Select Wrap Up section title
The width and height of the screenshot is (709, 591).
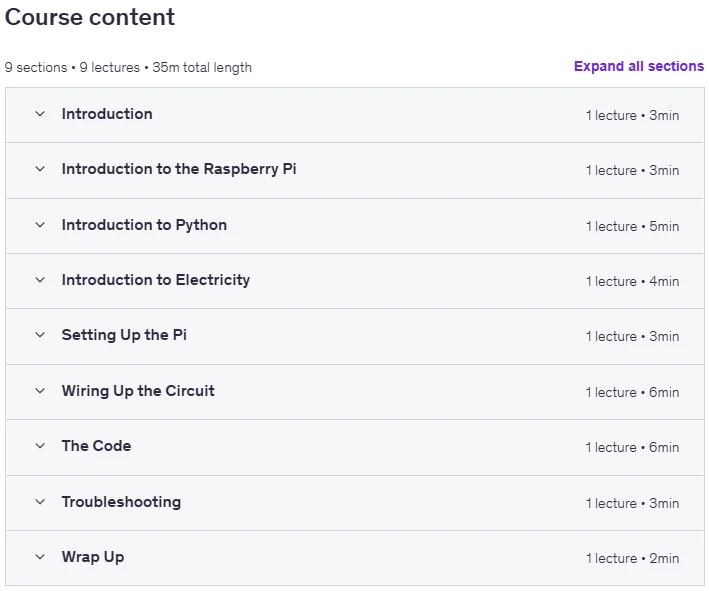tap(93, 558)
